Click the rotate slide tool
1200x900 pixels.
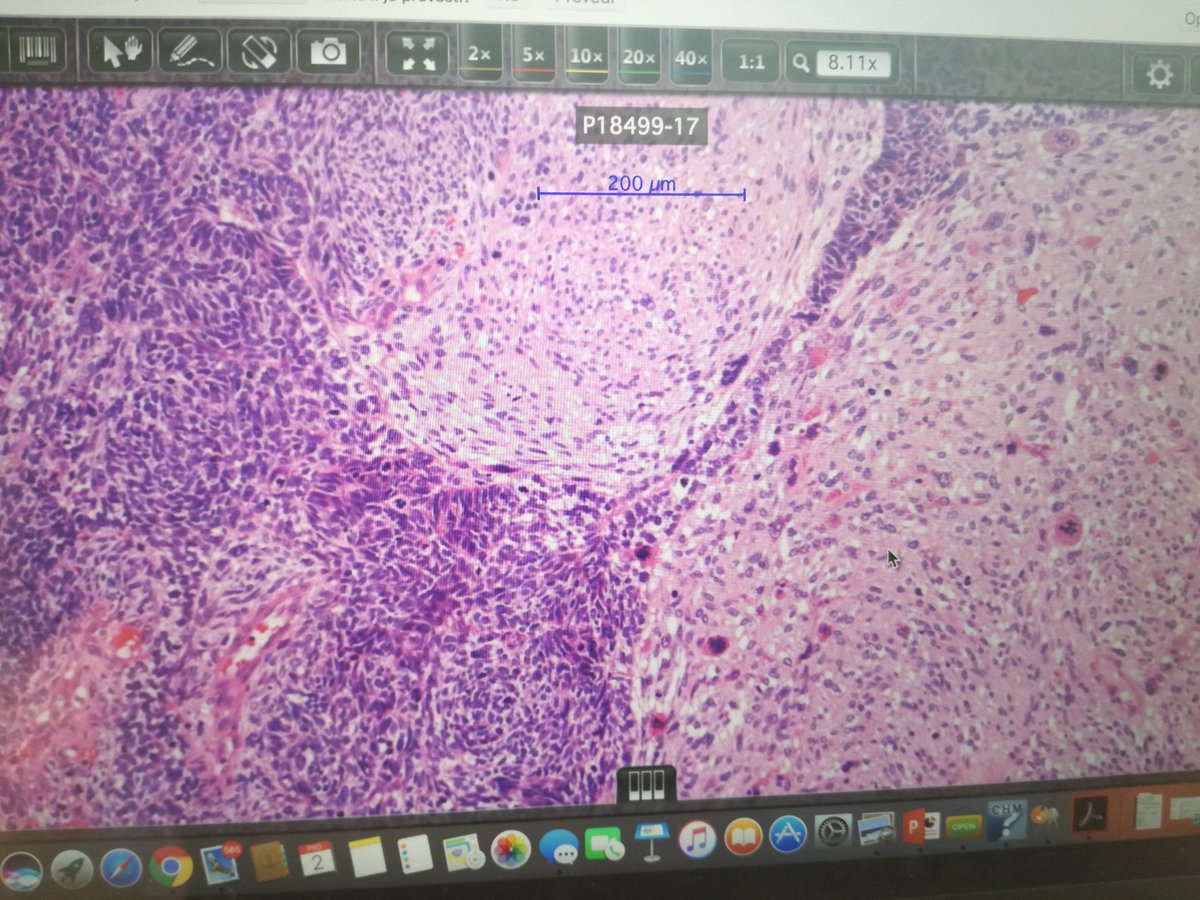tap(258, 51)
